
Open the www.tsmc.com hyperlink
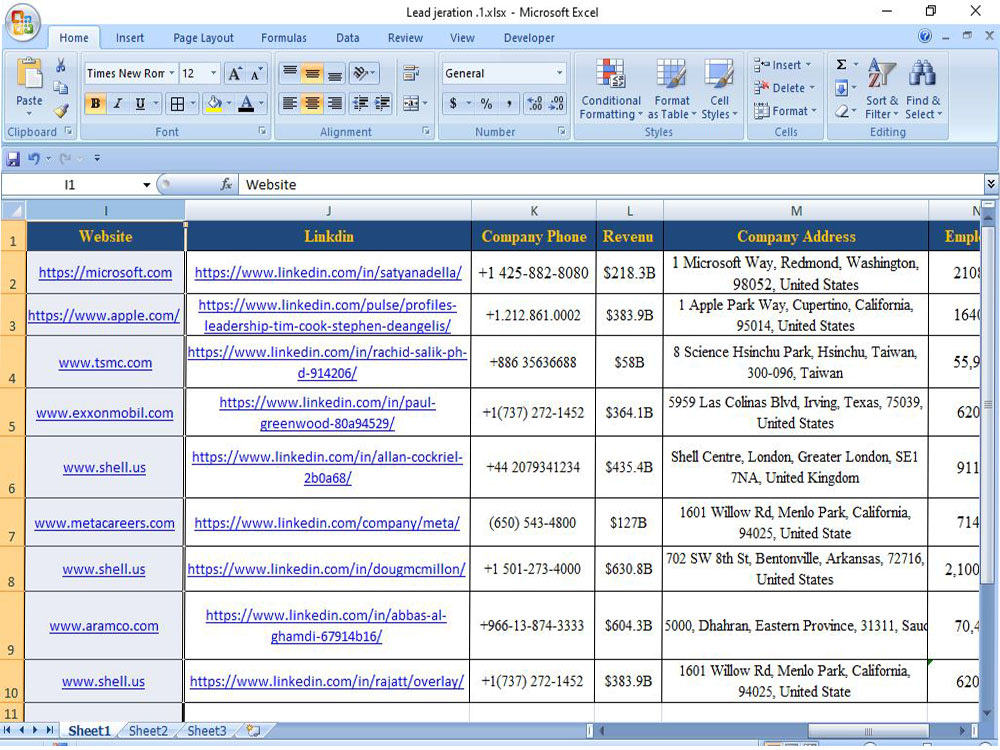tap(103, 362)
